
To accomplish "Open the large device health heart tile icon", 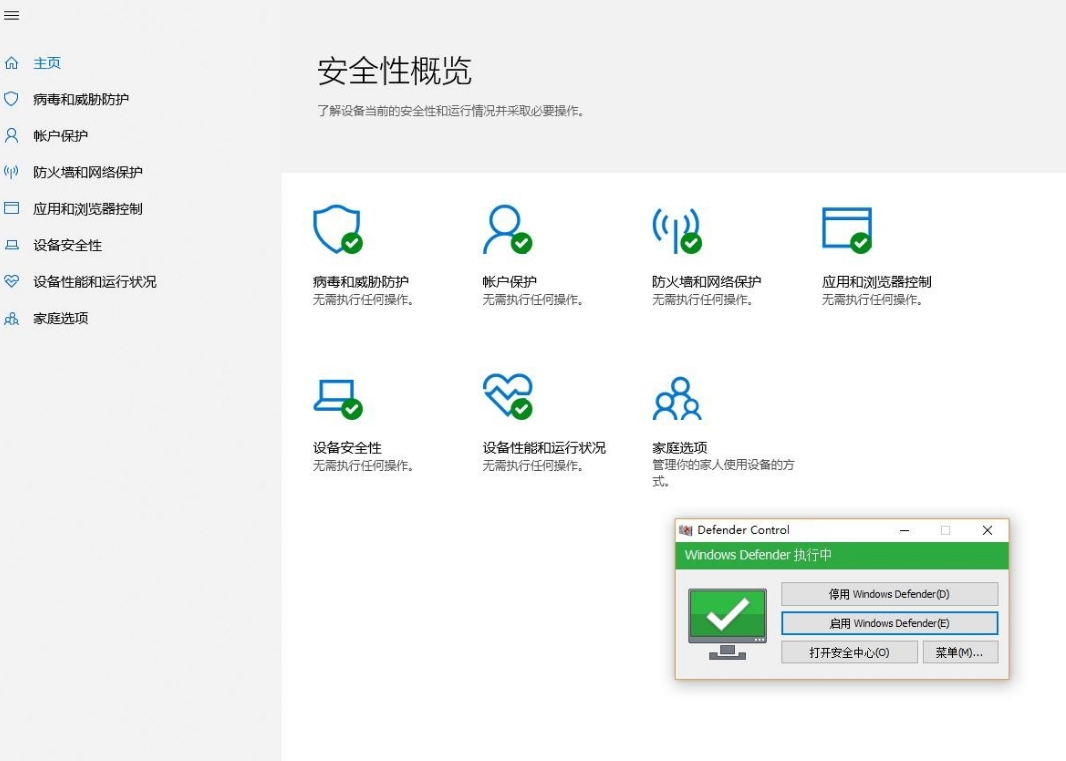I will (507, 395).
